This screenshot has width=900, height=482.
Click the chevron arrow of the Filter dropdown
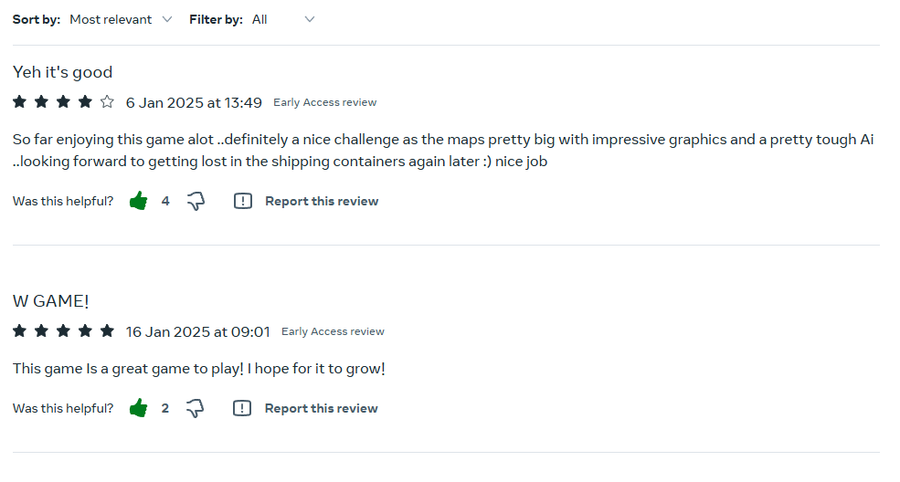[309, 19]
